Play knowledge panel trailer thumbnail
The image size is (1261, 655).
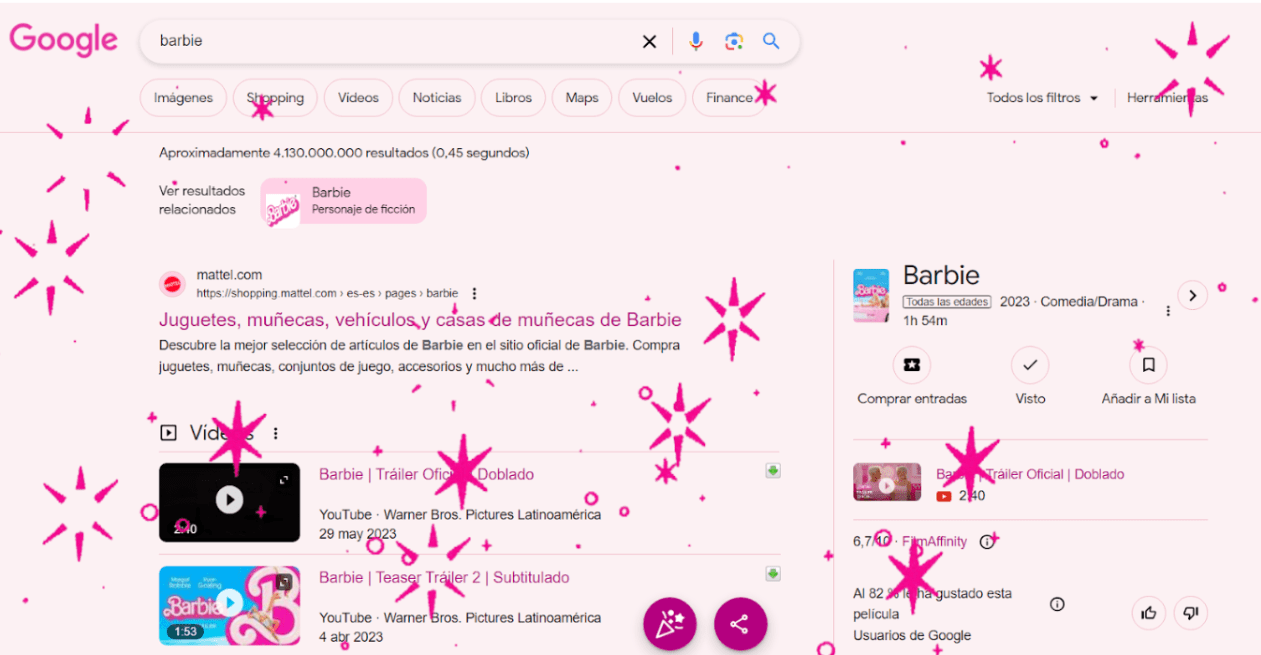click(887, 482)
